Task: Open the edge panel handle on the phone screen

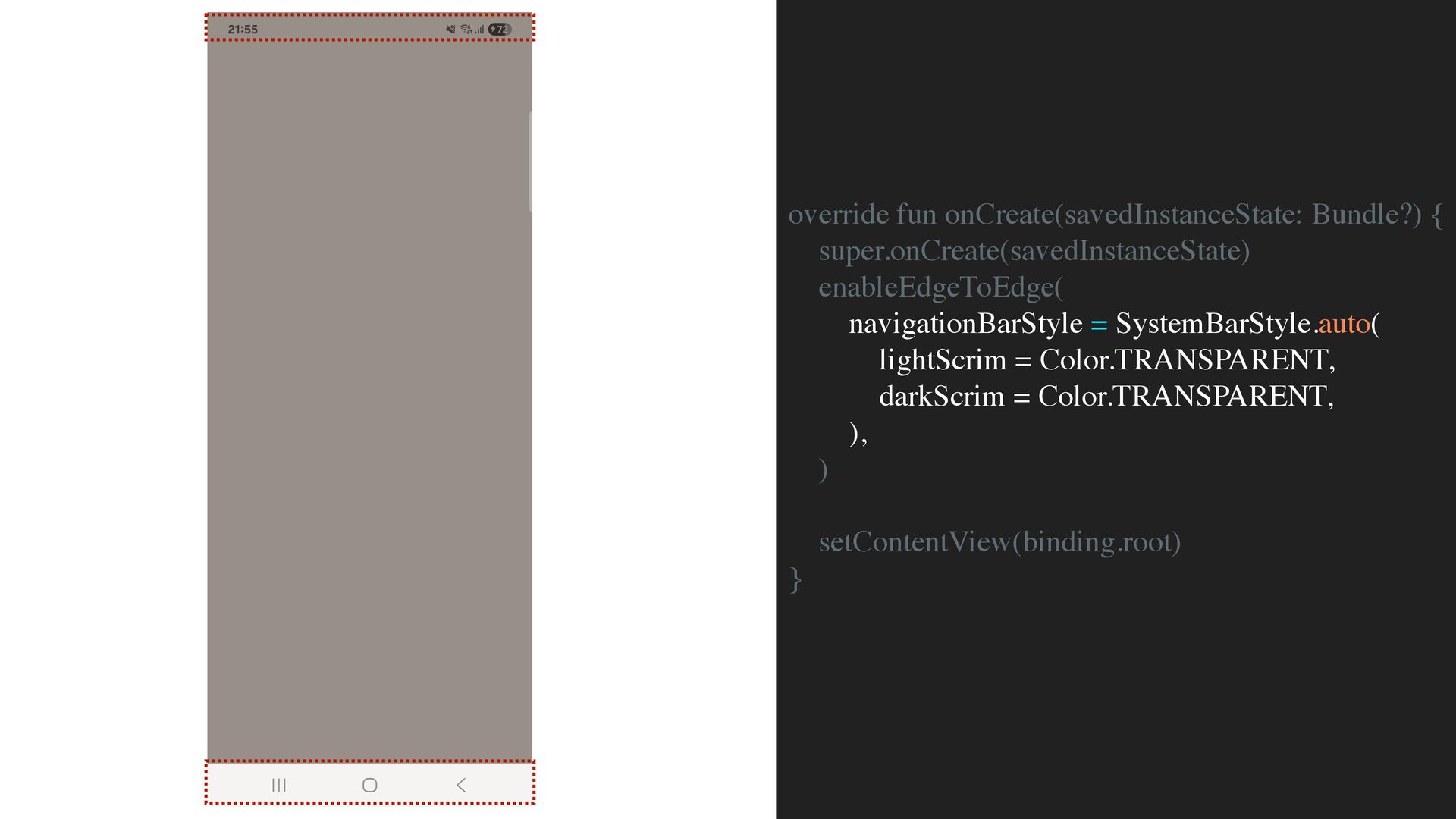Action: coord(530,162)
